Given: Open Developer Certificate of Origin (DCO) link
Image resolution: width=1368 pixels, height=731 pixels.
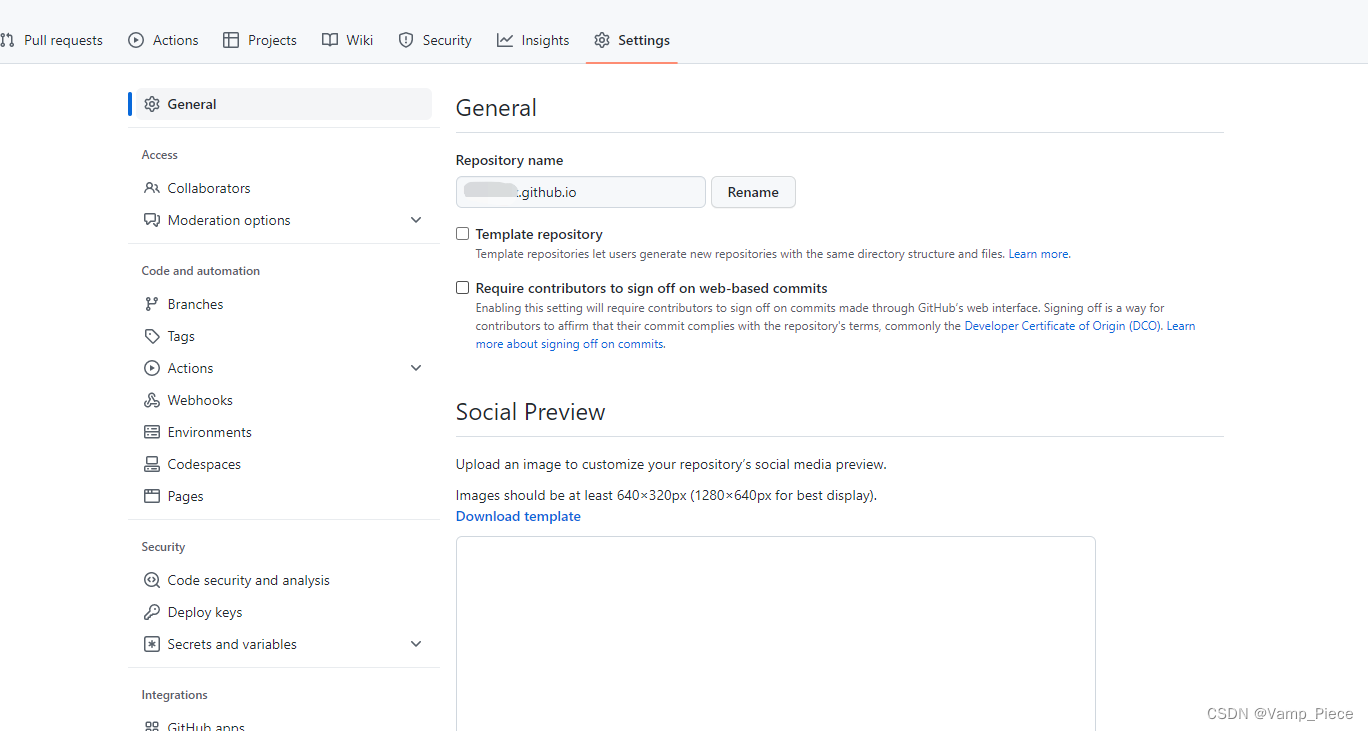Looking at the screenshot, I should [1063, 326].
